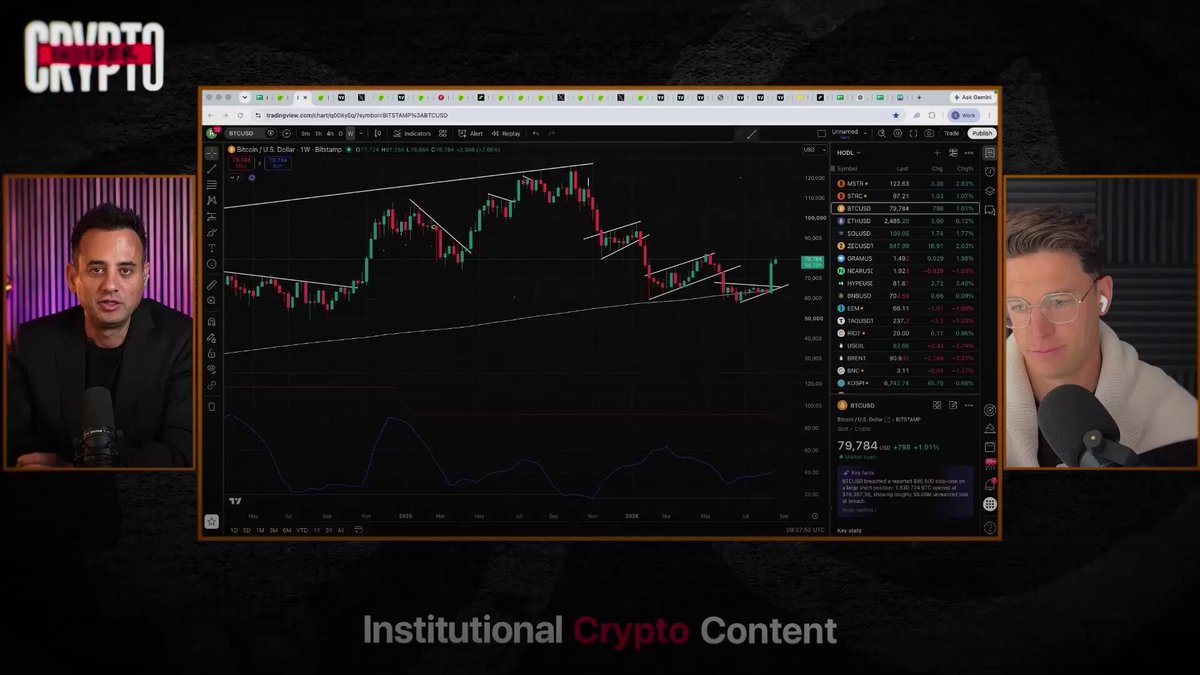The image size is (1200, 675).
Task: Toggle magnet mode for drawings
Action: point(211,322)
